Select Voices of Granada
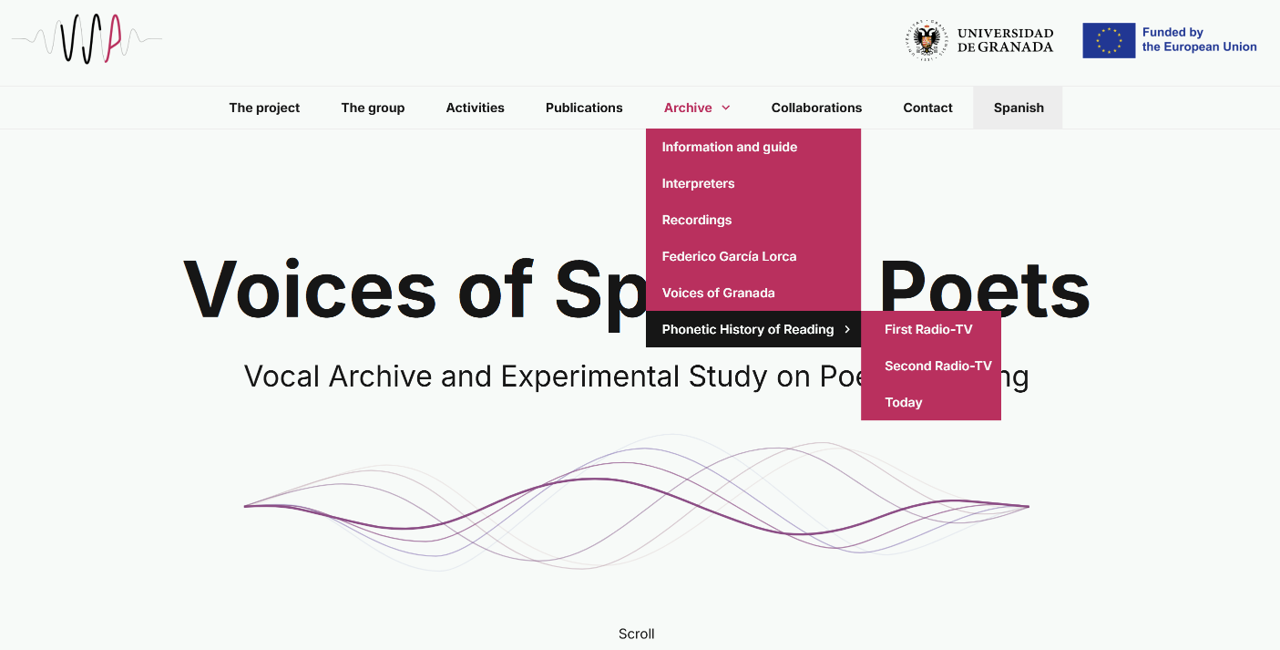 tap(718, 293)
